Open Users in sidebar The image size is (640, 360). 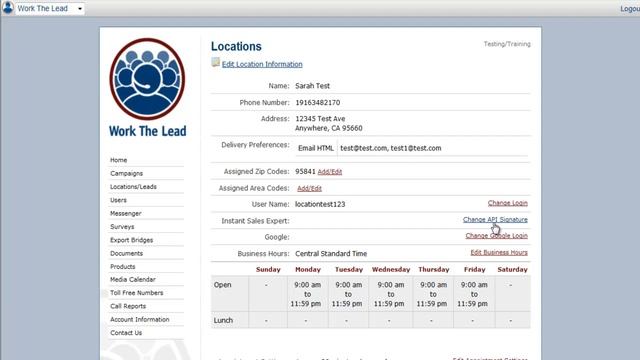tap(118, 200)
